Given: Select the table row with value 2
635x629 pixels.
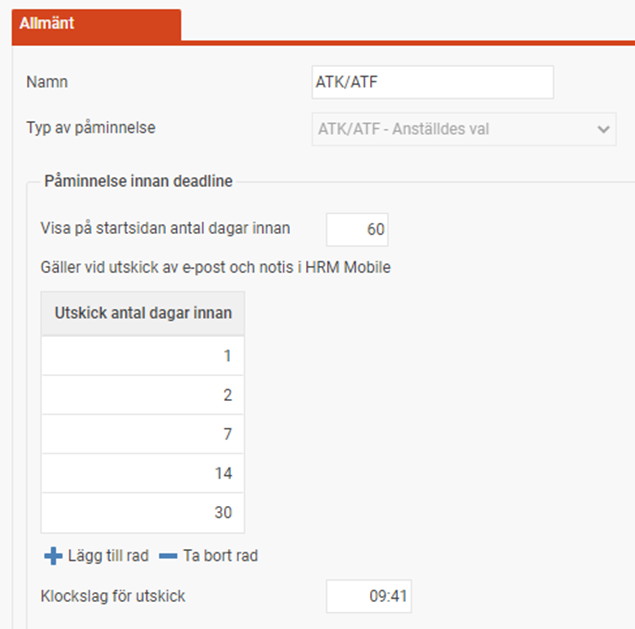Looking at the screenshot, I should [x=142, y=395].
